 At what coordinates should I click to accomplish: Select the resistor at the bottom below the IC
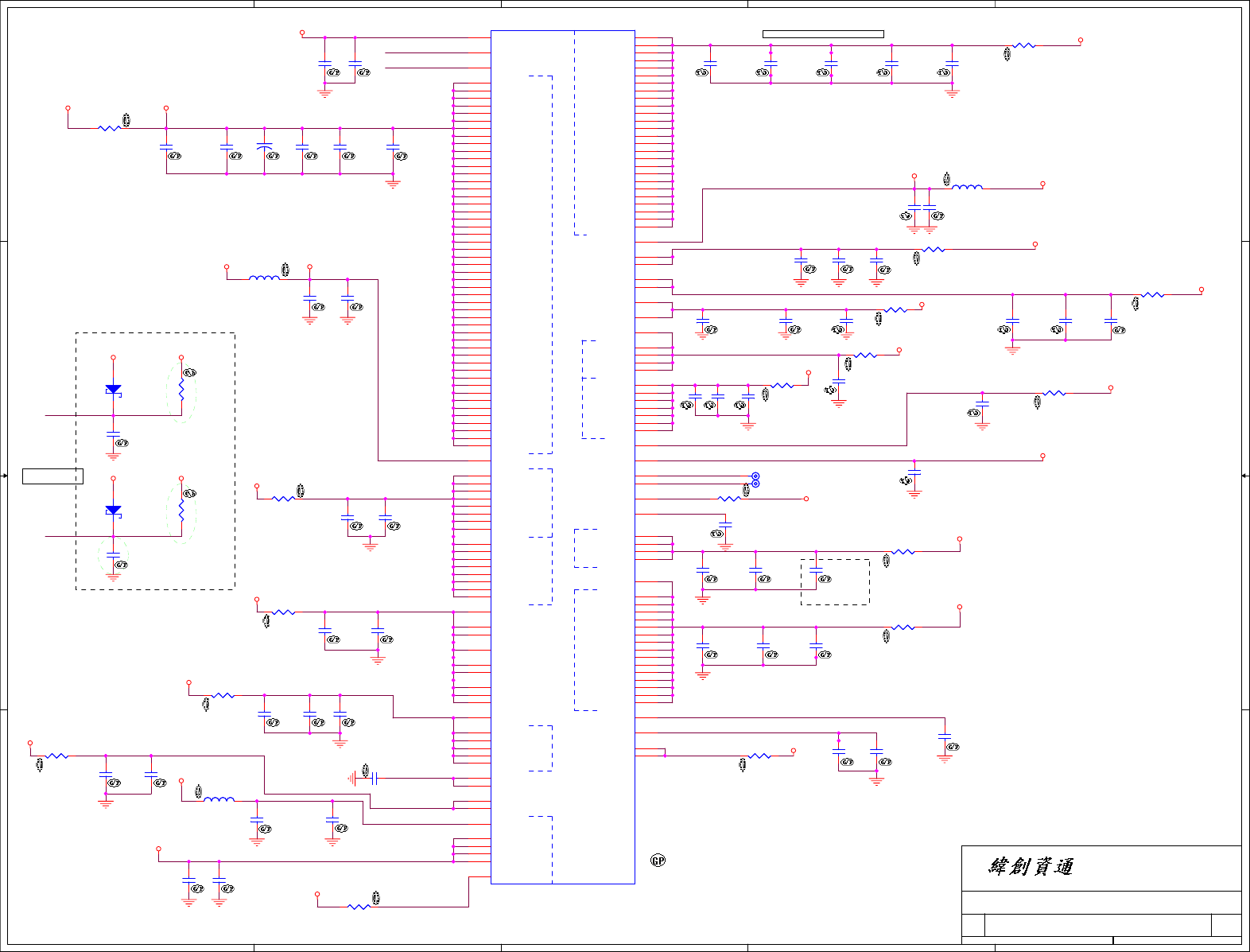pos(359,907)
